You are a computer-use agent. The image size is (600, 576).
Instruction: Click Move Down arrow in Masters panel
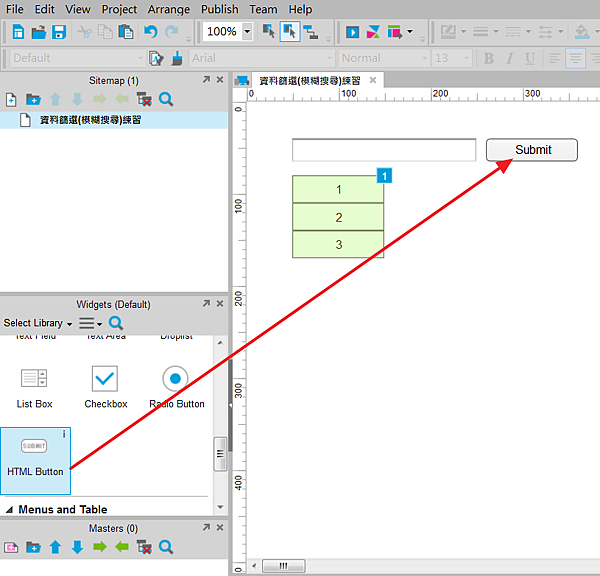[x=77, y=547]
